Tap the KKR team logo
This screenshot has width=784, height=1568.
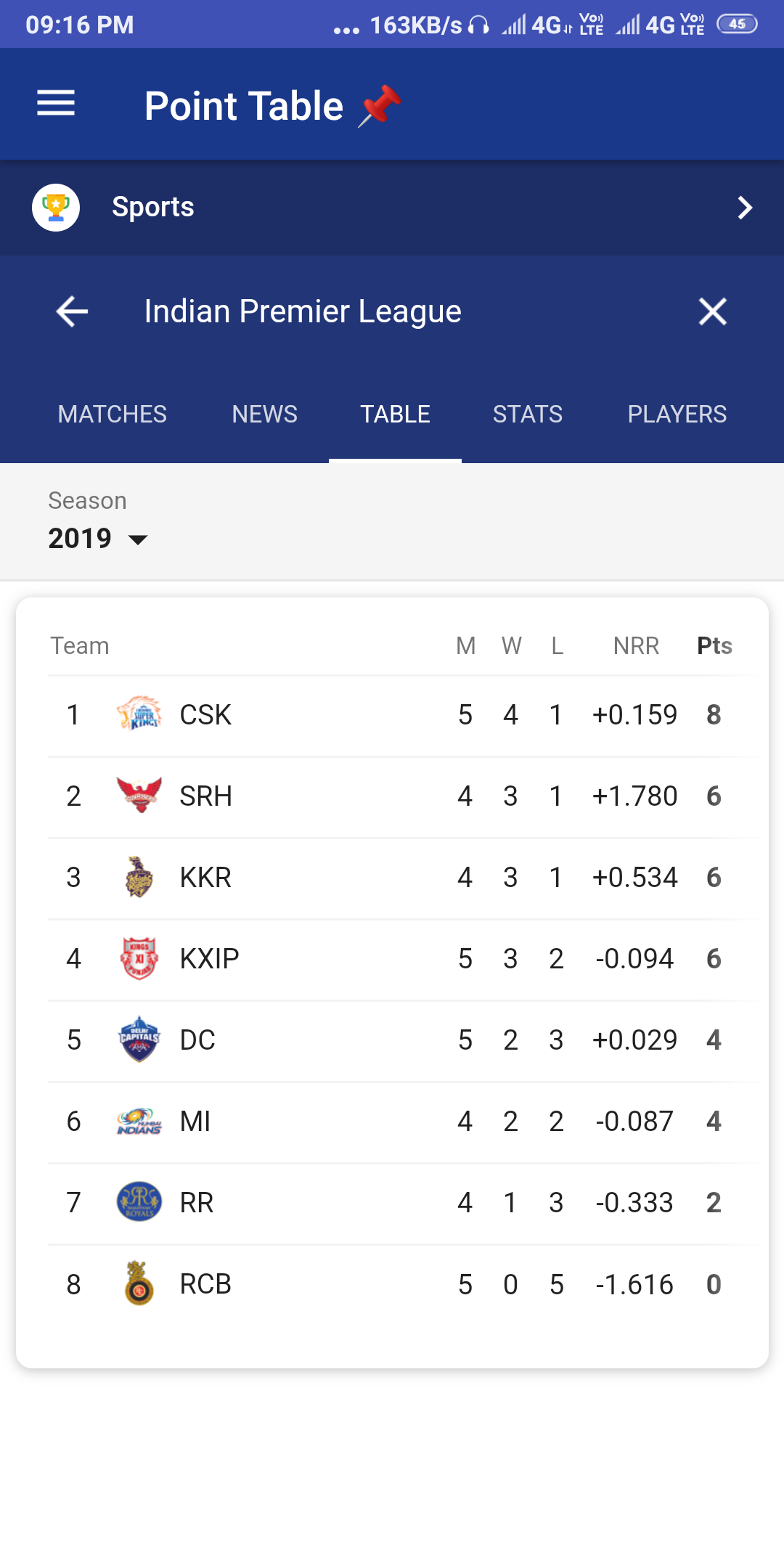tap(139, 877)
